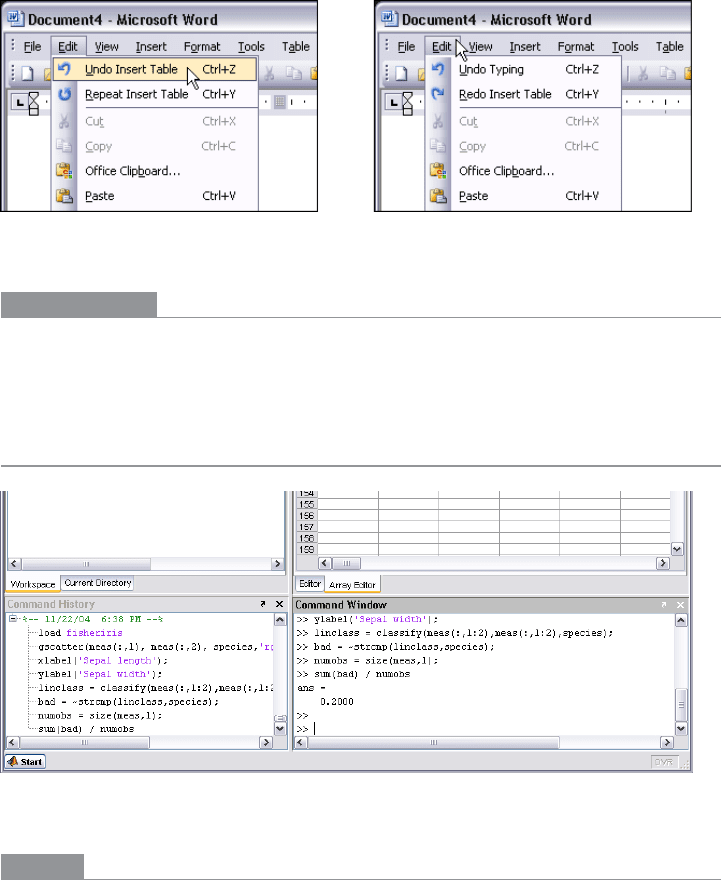Click the OVR indicator in MATLAB status bar
Screen dimensions: 721x880
(x=664, y=762)
